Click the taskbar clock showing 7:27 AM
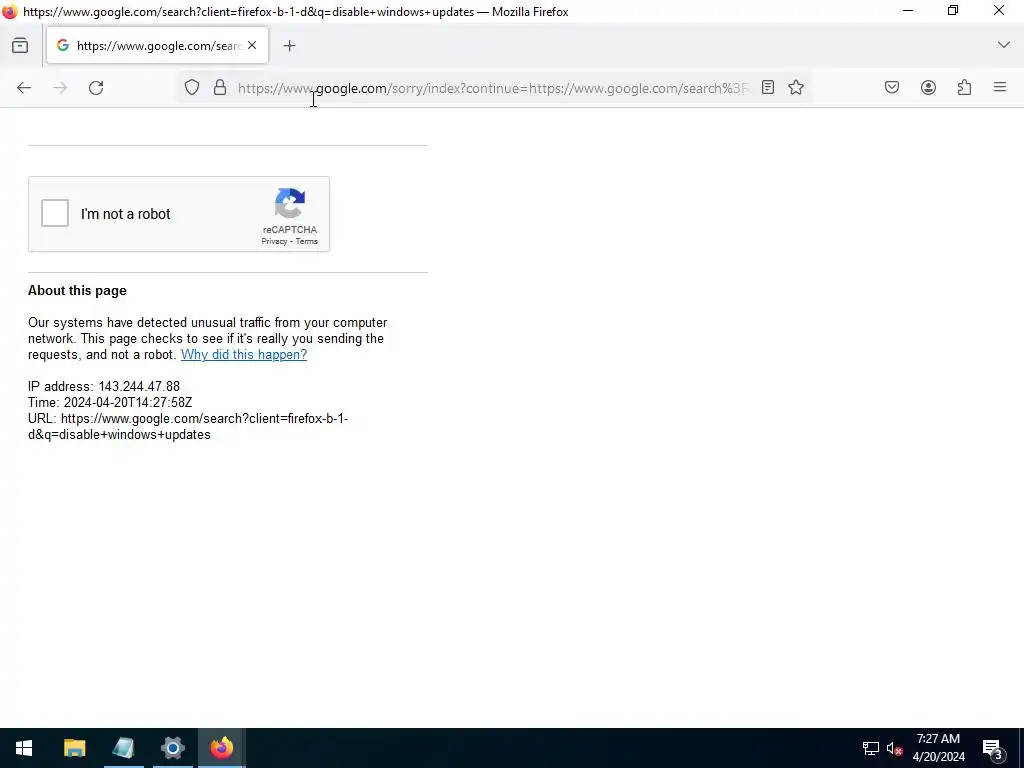The height and width of the screenshot is (768, 1024). click(938, 748)
